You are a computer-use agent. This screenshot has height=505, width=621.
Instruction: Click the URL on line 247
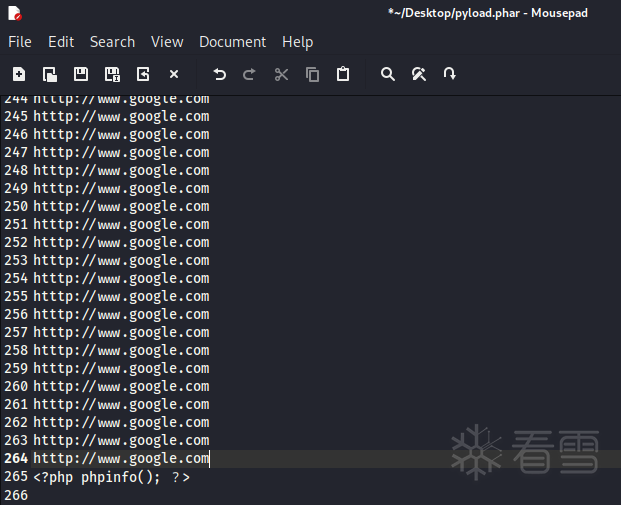click(x=121, y=152)
